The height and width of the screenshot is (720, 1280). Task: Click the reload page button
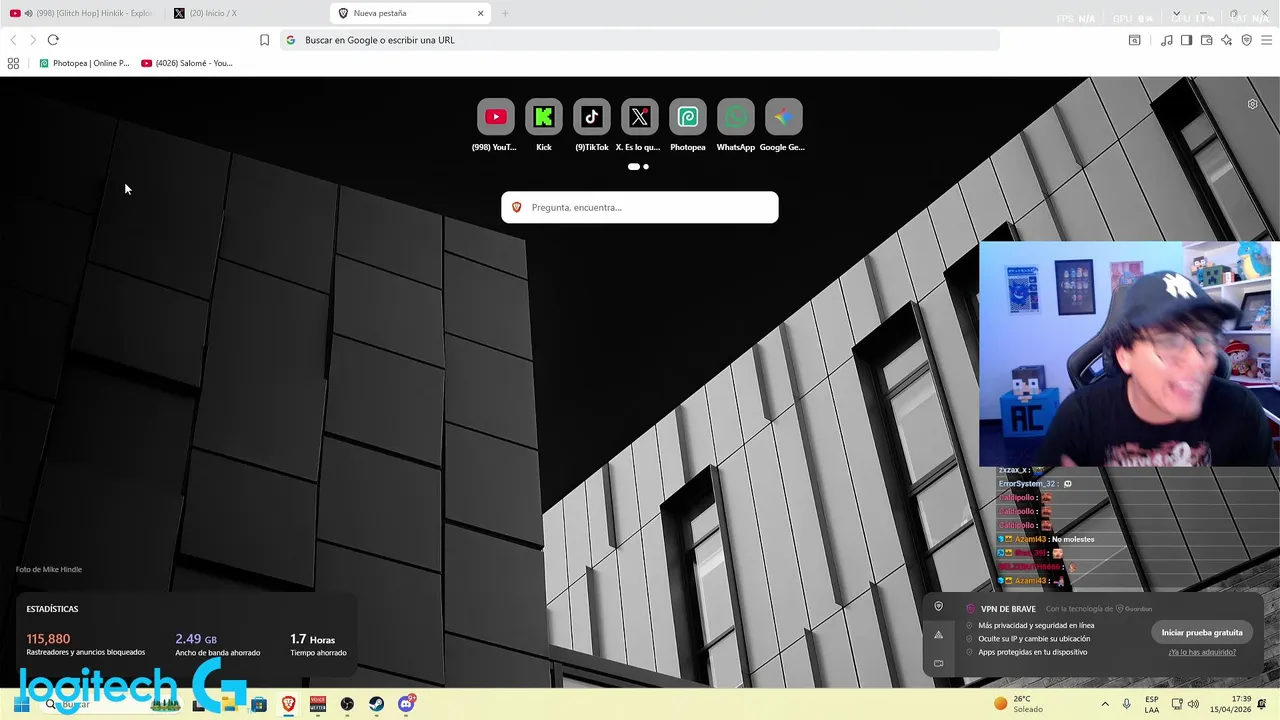[53, 40]
